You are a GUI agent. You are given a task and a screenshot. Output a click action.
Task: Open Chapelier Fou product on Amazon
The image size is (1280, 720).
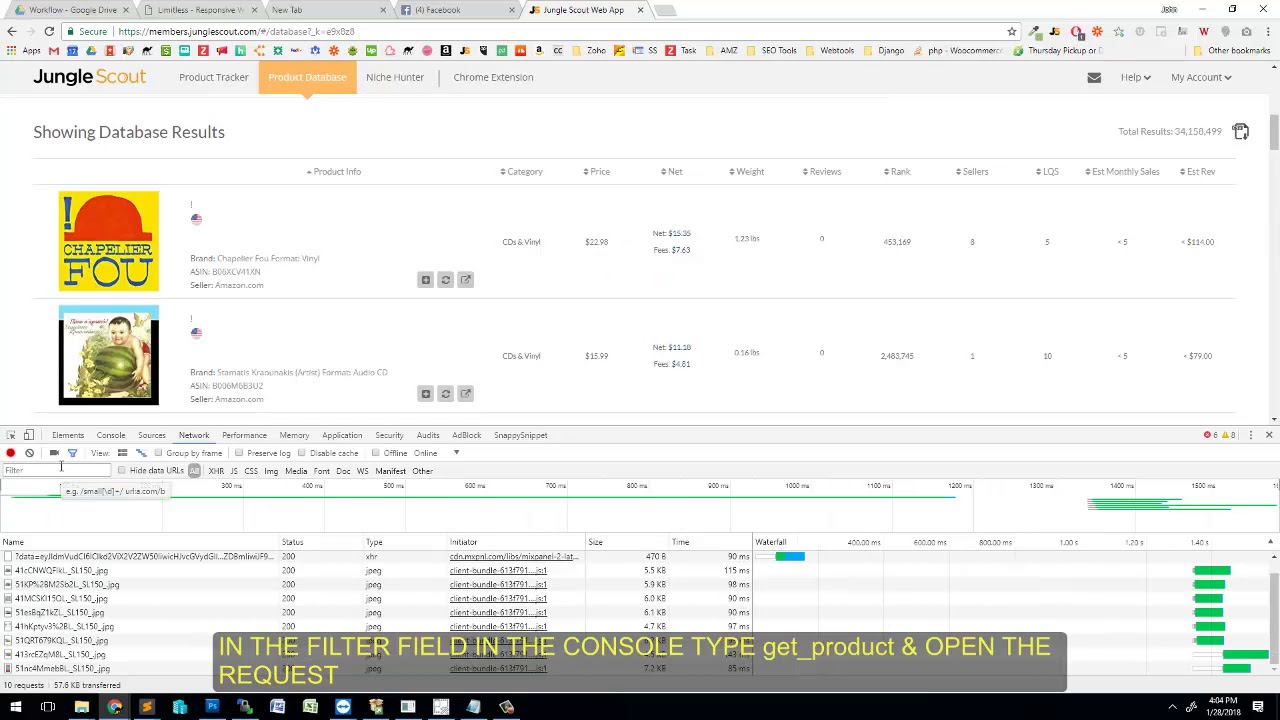[x=465, y=280]
